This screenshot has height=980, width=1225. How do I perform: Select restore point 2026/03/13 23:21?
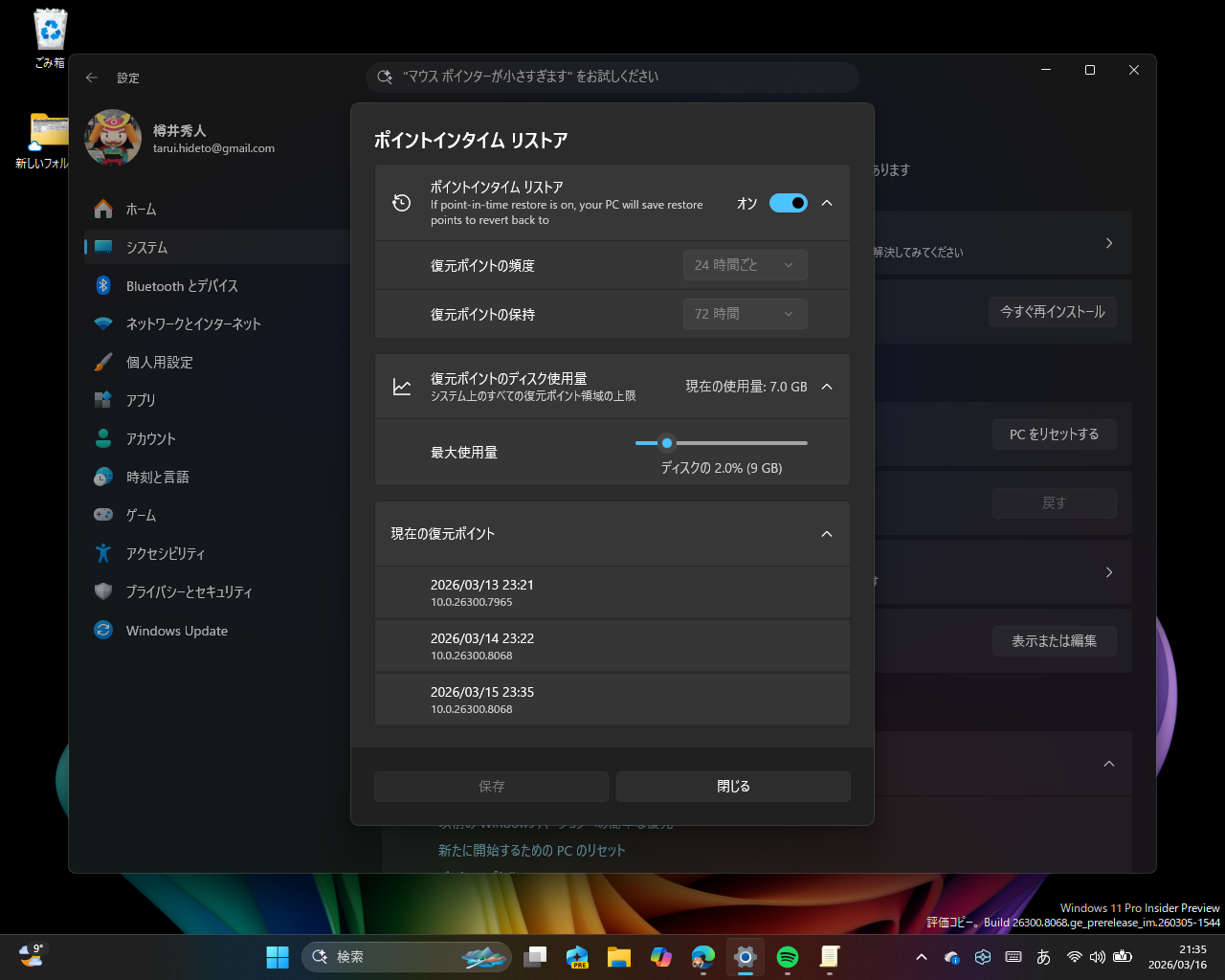612,592
